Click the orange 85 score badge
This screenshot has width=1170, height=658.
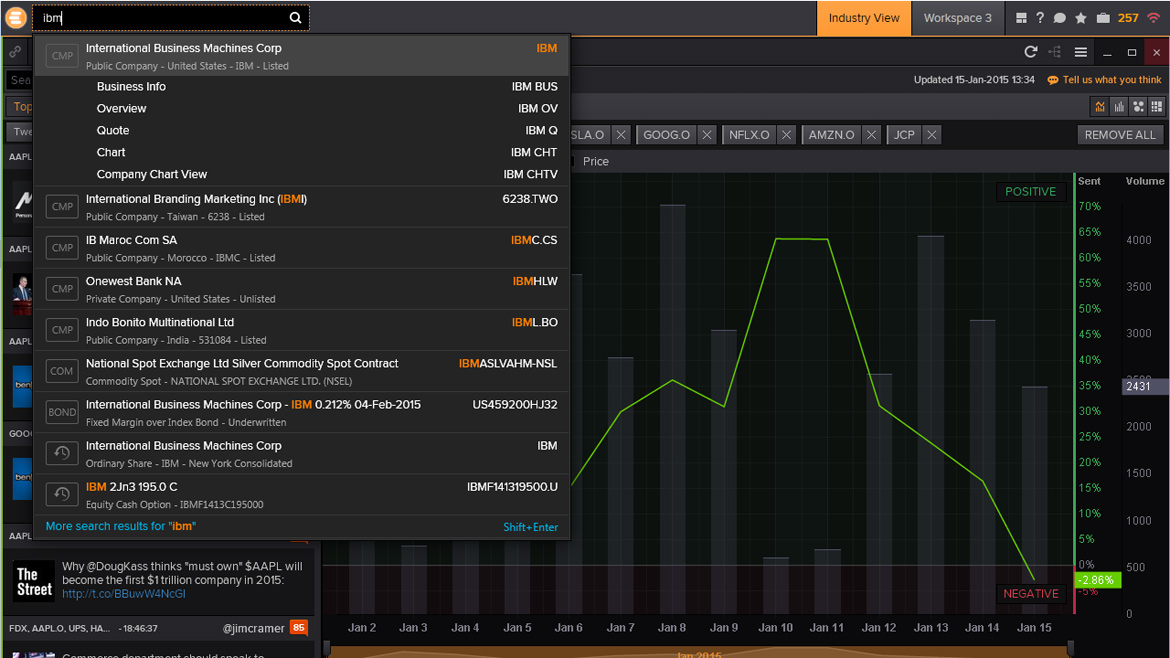pos(298,627)
